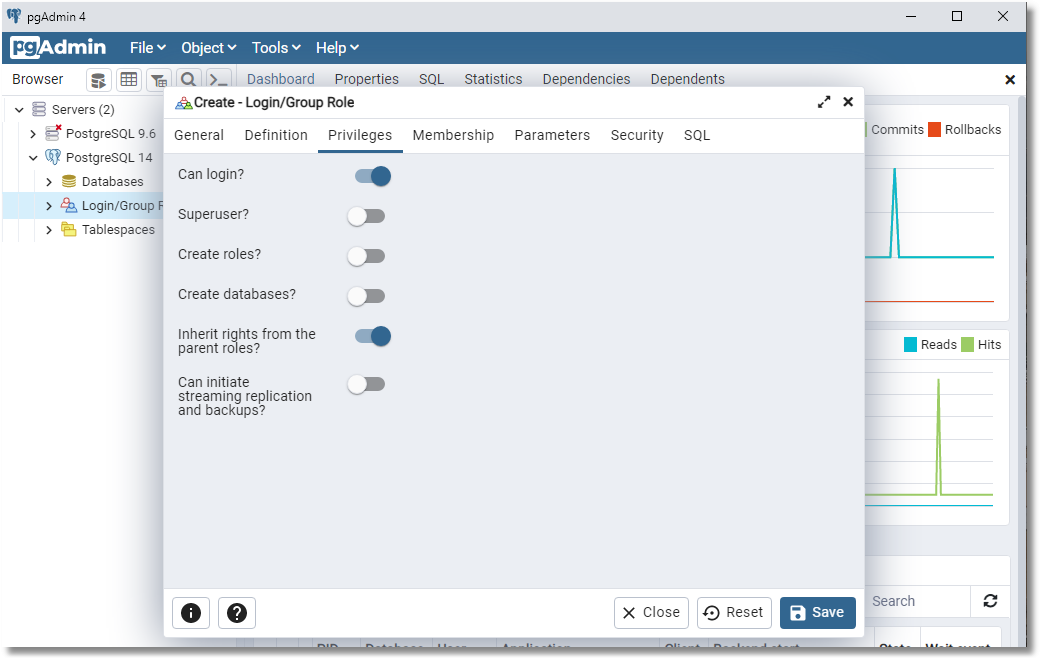Click the View Data grid icon

coord(128,79)
